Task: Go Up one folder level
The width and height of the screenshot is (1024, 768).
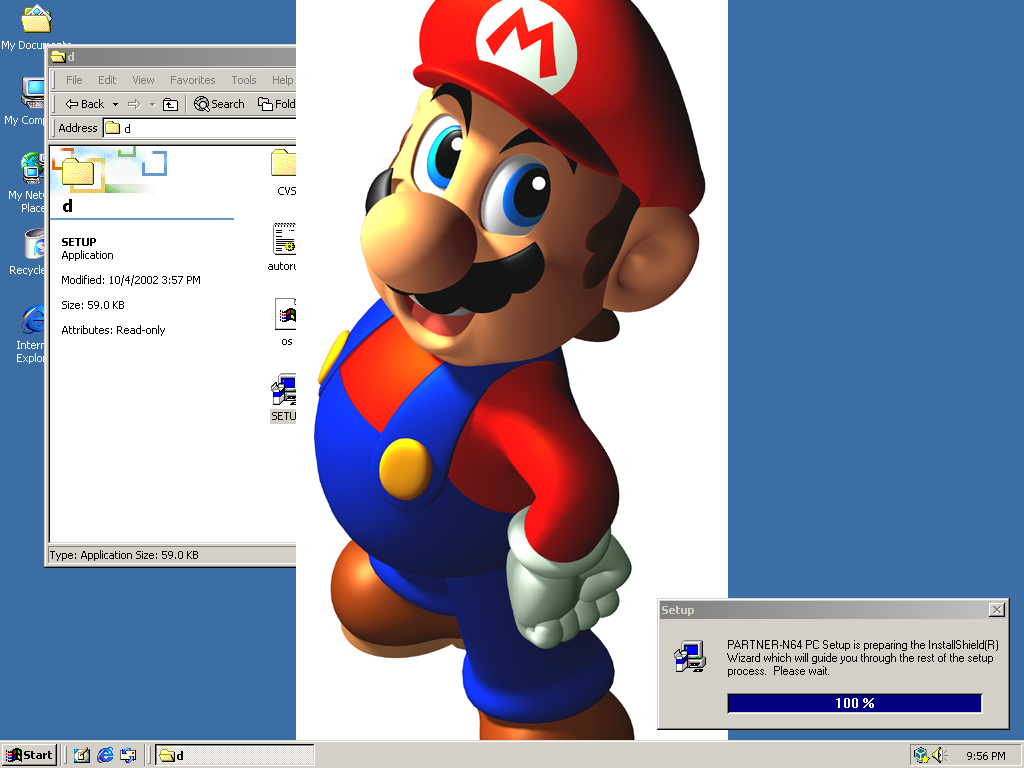Action: (170, 104)
